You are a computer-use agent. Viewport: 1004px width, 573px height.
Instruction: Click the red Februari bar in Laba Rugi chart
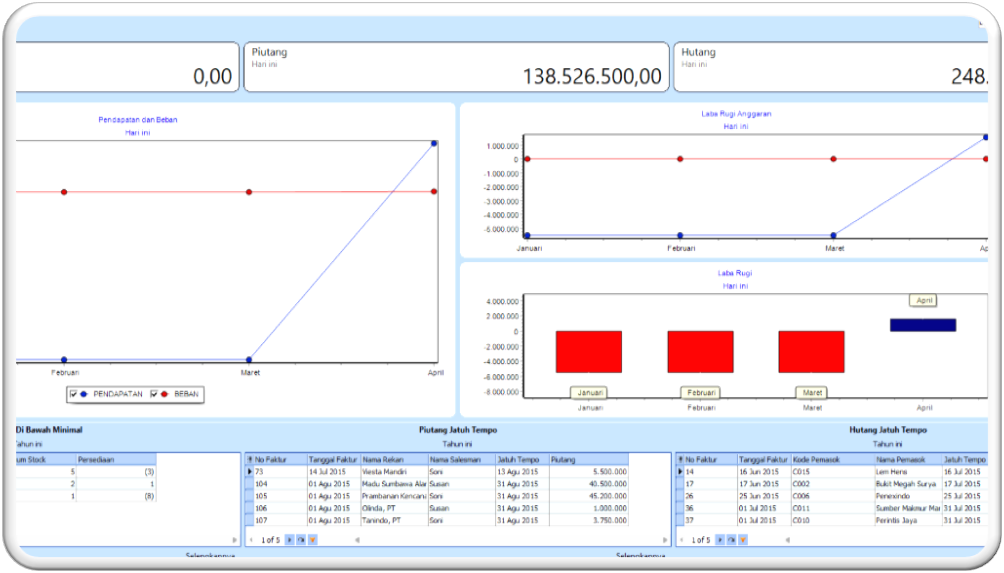point(700,351)
